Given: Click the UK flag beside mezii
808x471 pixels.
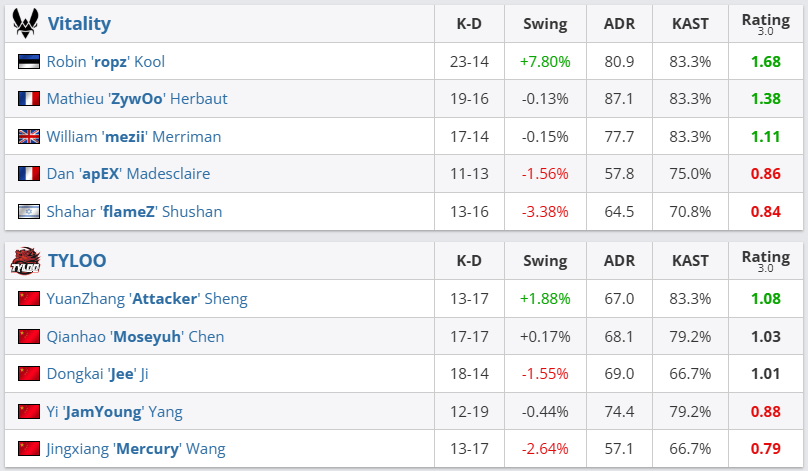Looking at the screenshot, I should tap(28, 137).
